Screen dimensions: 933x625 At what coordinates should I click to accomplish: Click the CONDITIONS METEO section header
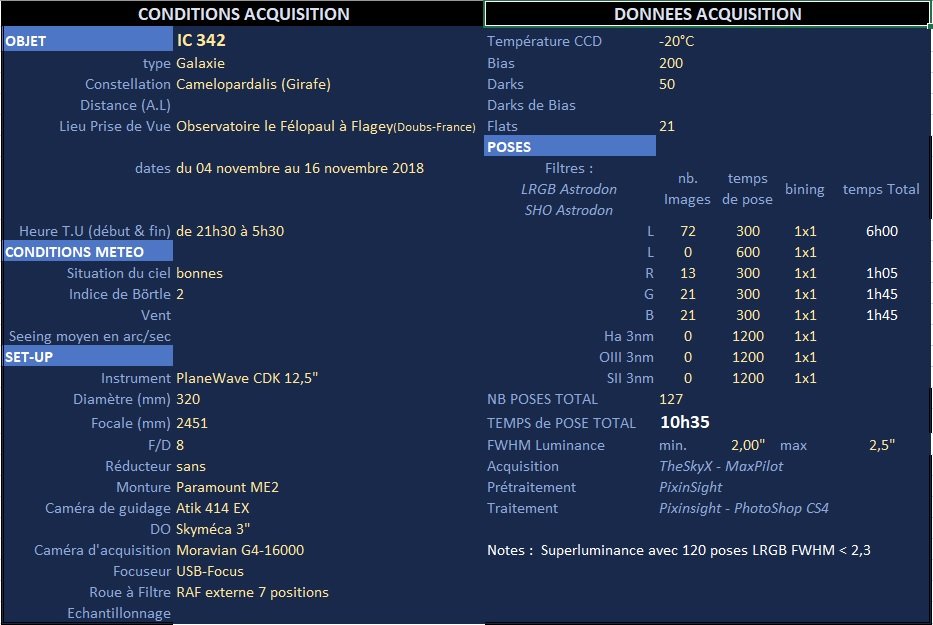pyautogui.click(x=87, y=252)
